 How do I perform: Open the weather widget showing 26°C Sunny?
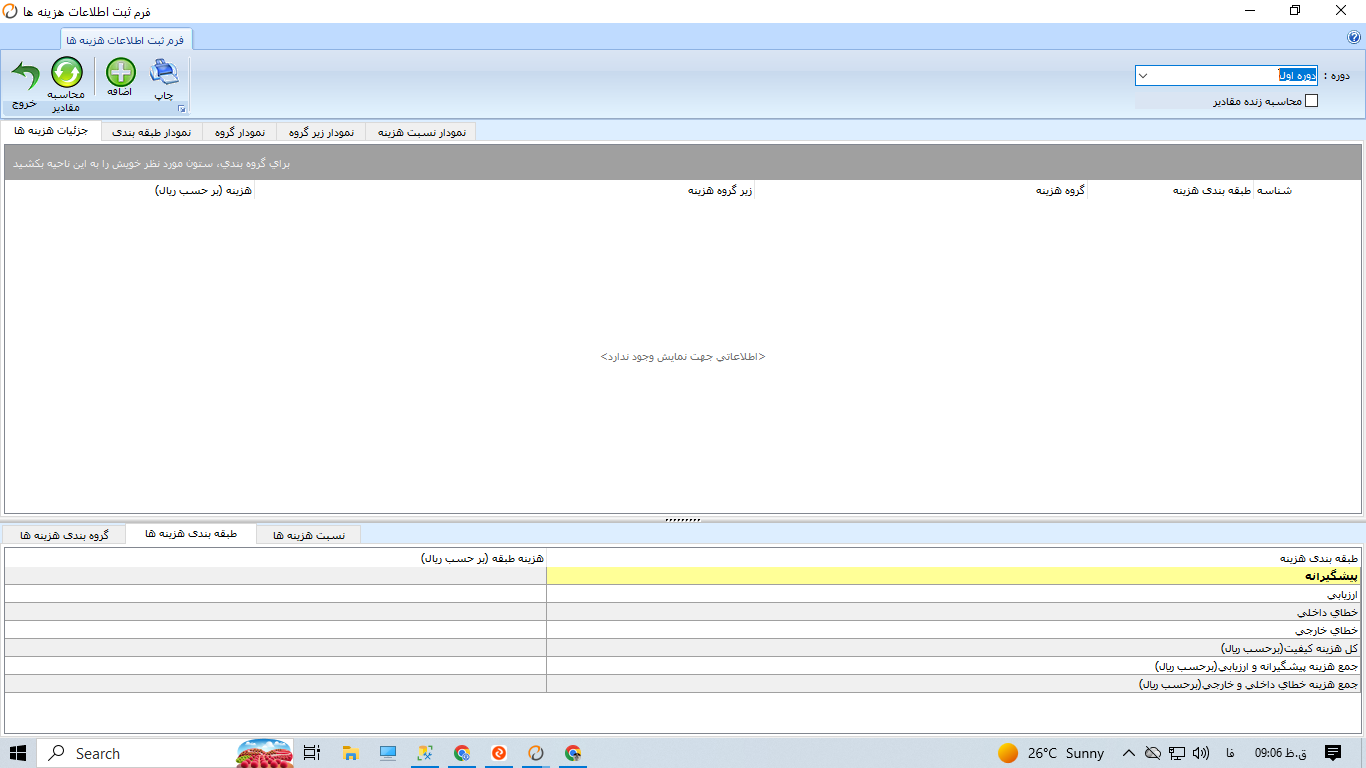click(1052, 753)
